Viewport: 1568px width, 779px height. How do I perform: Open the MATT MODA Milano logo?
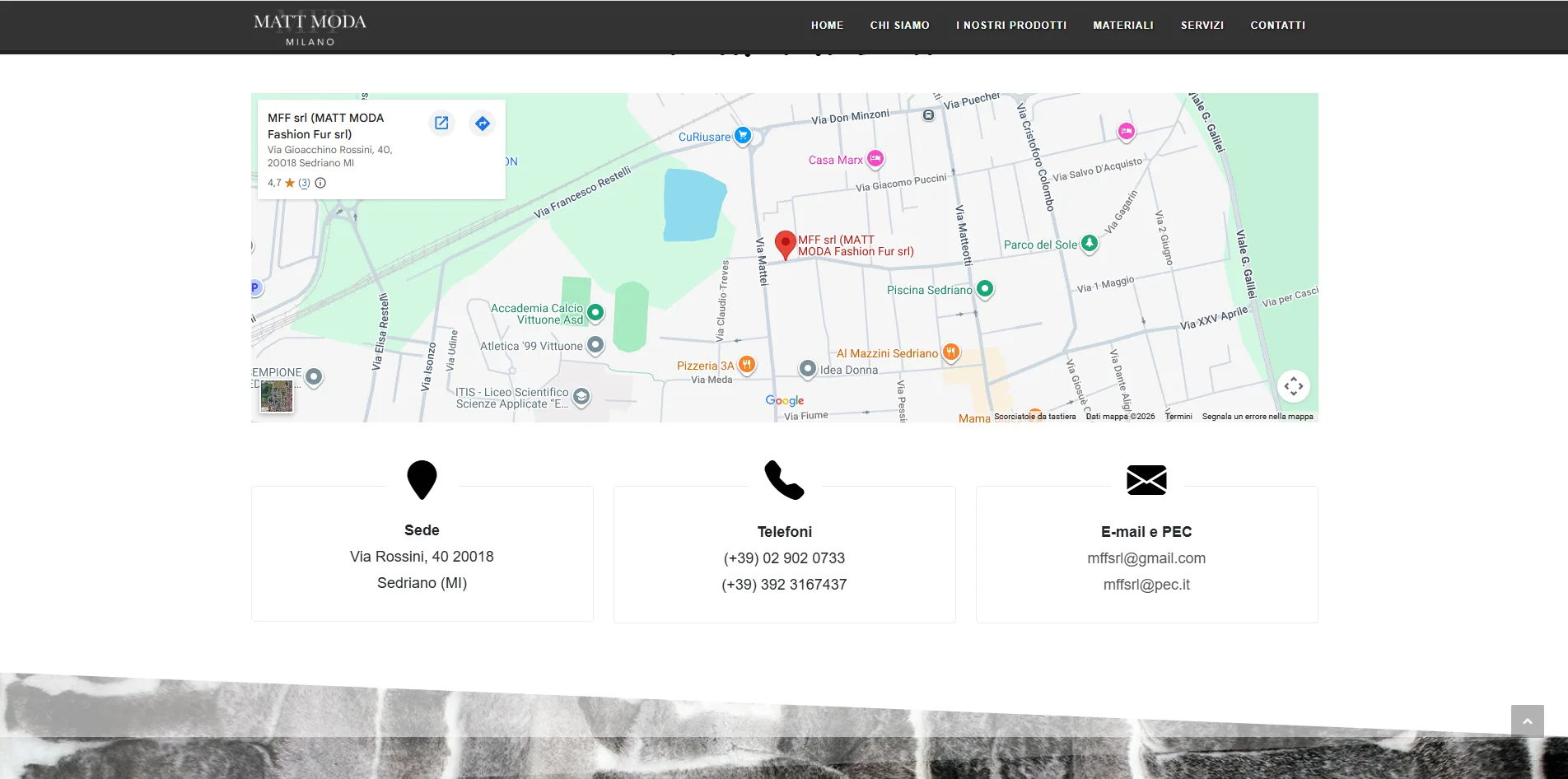coord(310,27)
